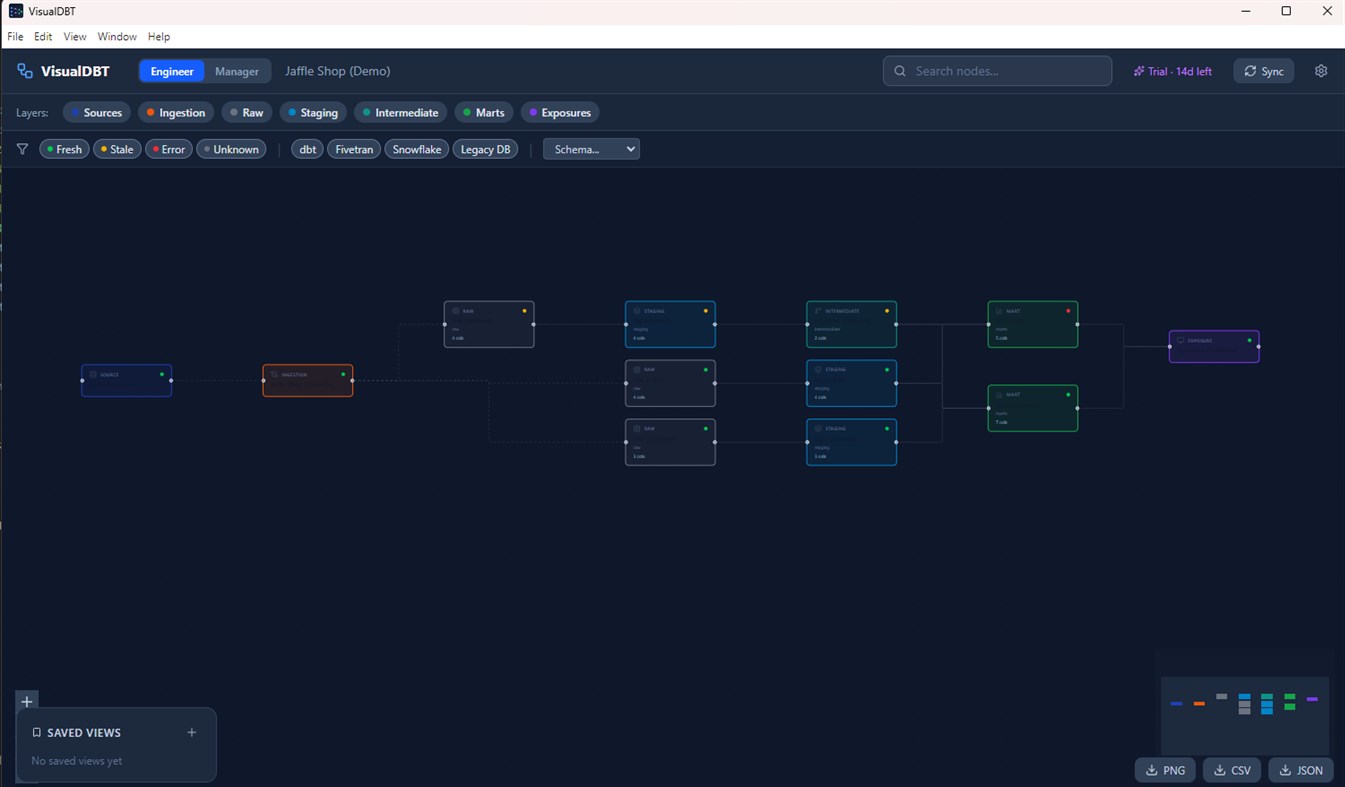Viewport: 1345px width, 787px height.
Task: Click the Ingestion node's green status dot
Action: click(343, 374)
